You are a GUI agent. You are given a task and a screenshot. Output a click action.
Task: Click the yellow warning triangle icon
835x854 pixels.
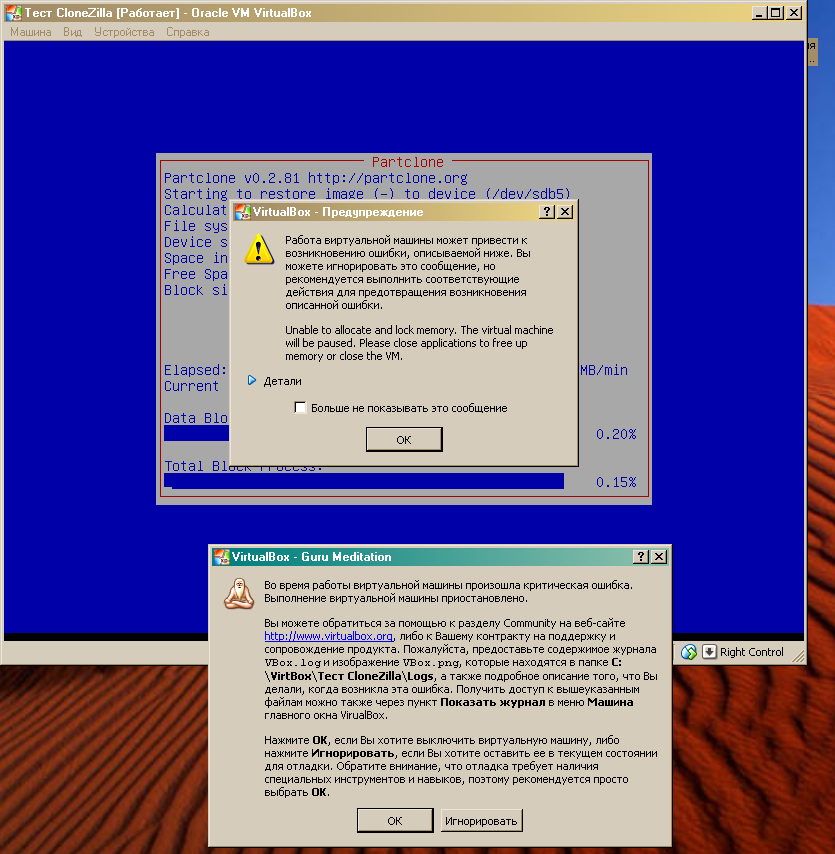coord(259,248)
